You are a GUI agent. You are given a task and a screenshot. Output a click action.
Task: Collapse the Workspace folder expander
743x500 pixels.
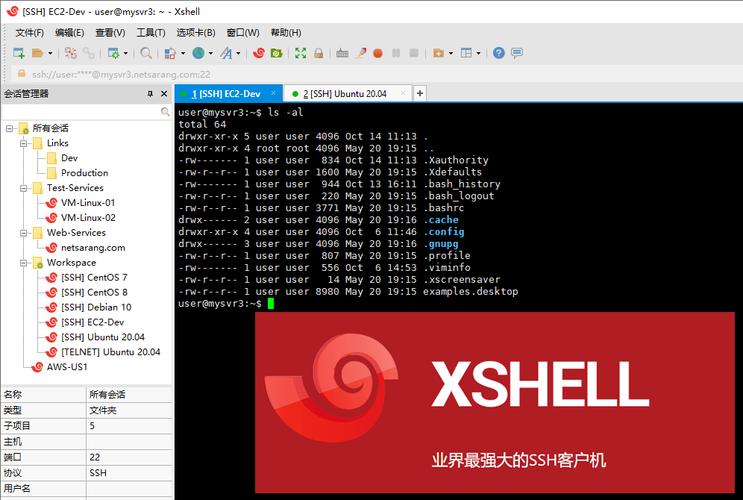pyautogui.click(x=23, y=263)
